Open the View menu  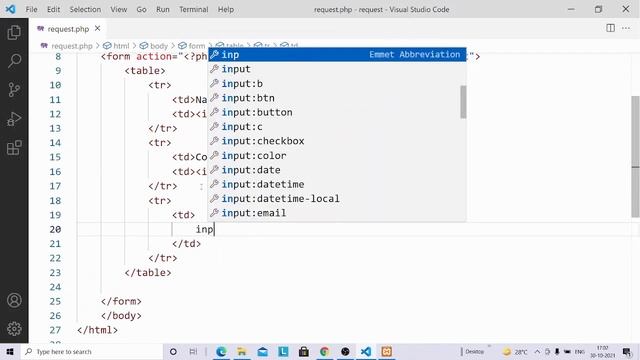[x=119, y=9]
